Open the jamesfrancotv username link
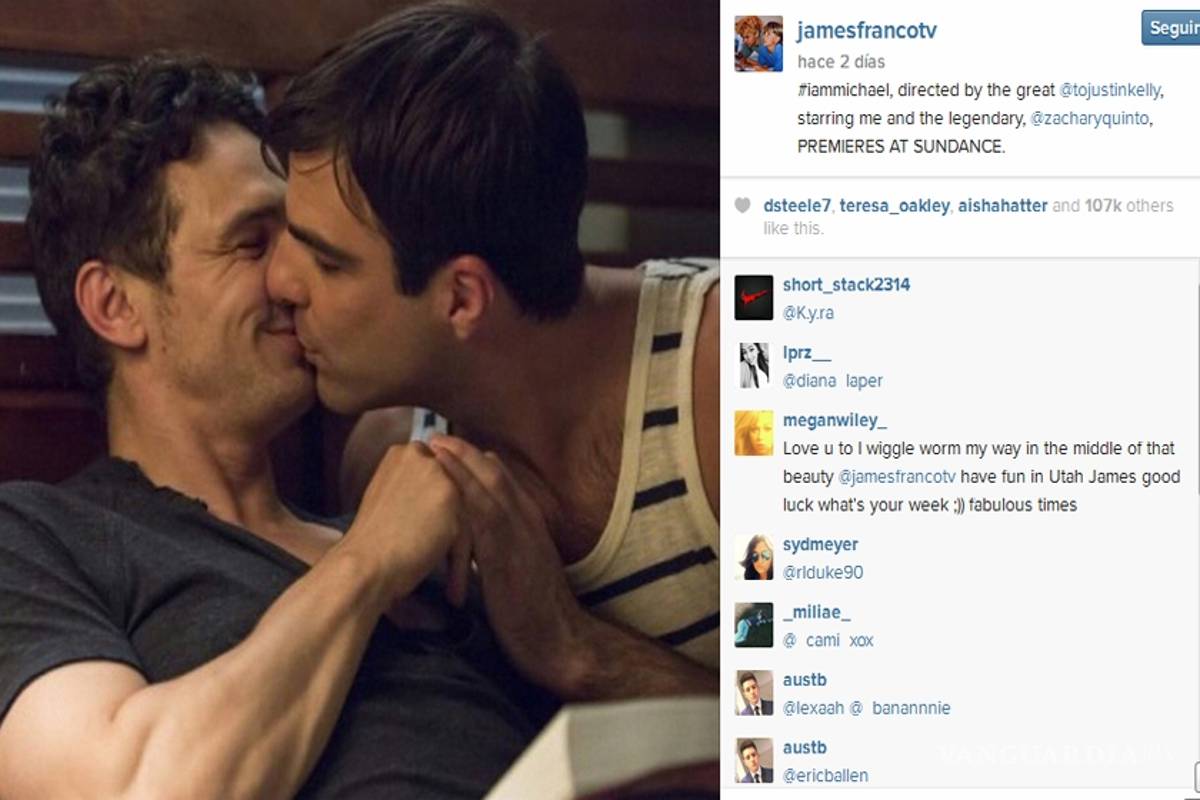Image resolution: width=1200 pixels, height=800 pixels. (x=867, y=30)
